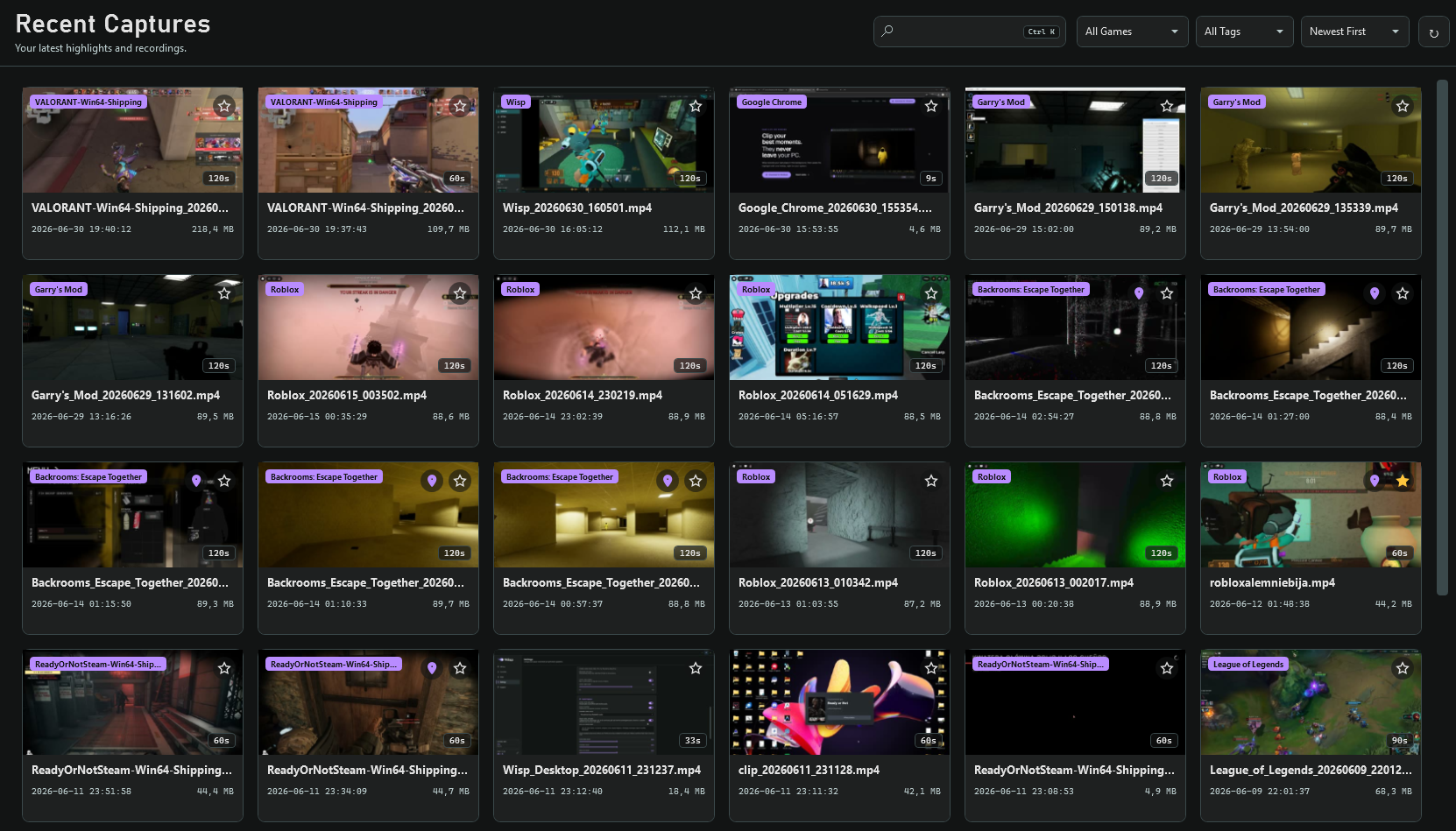The width and height of the screenshot is (1456, 831).
Task: Star Wisp_Desktop_20260611_231237.mp4
Action: 696,668
